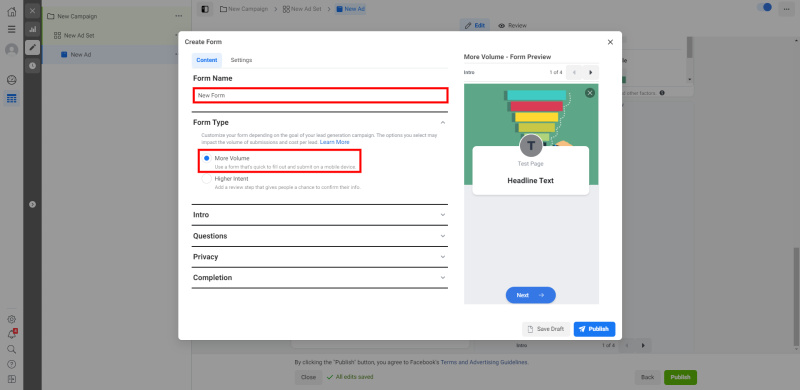Open Terms and Advertising Guidelines link
This screenshot has height=390, width=800.
tap(484, 362)
